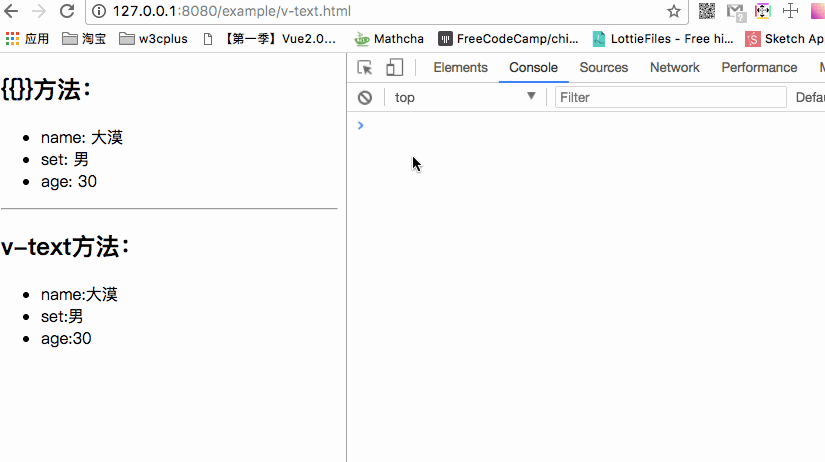The height and width of the screenshot is (462, 825).
Task: Click the text "name:大漠"
Action: (79, 294)
